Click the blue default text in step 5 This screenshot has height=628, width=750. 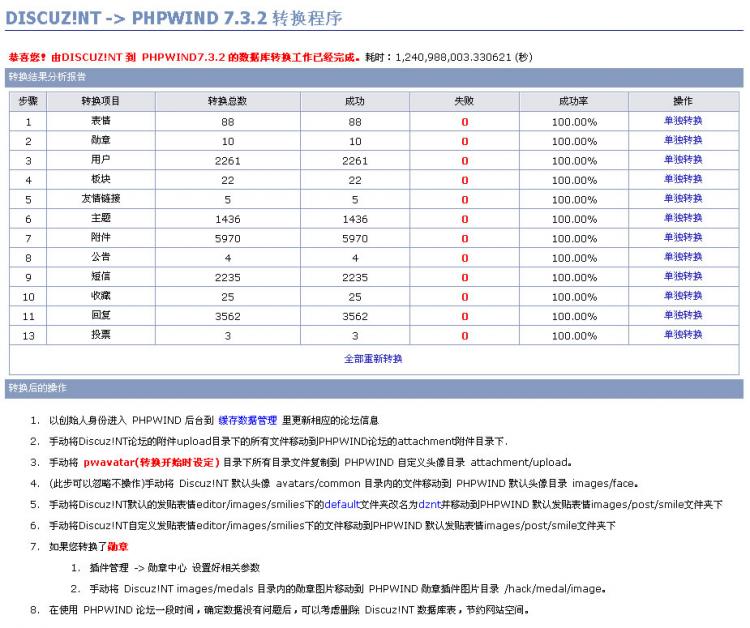342,504
